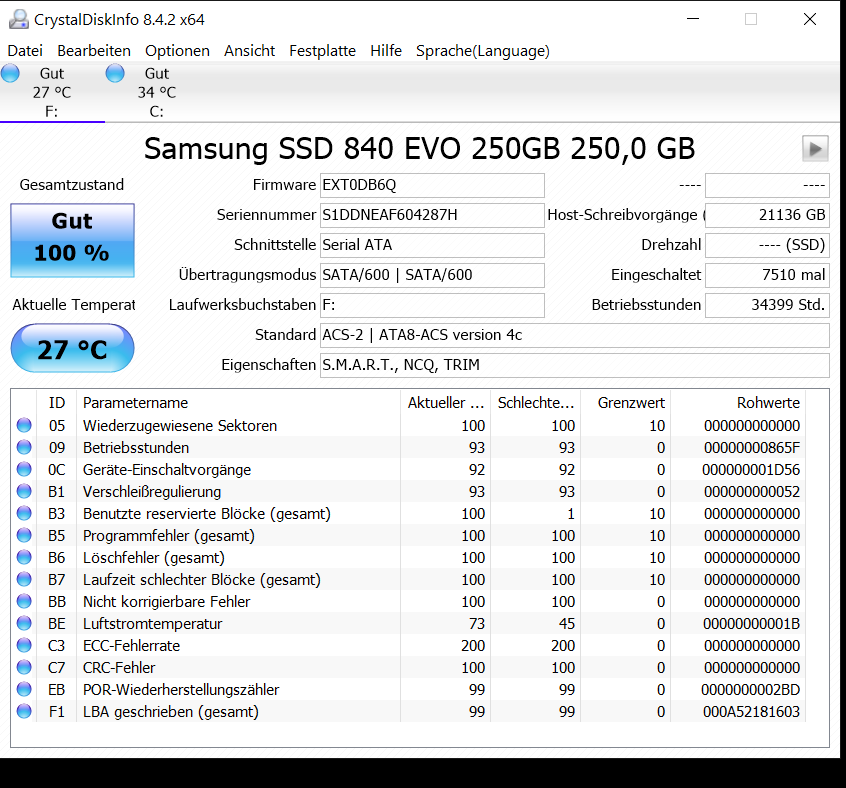
Task: Click the blue status orb for drive C:
Action: pyautogui.click(x=115, y=73)
